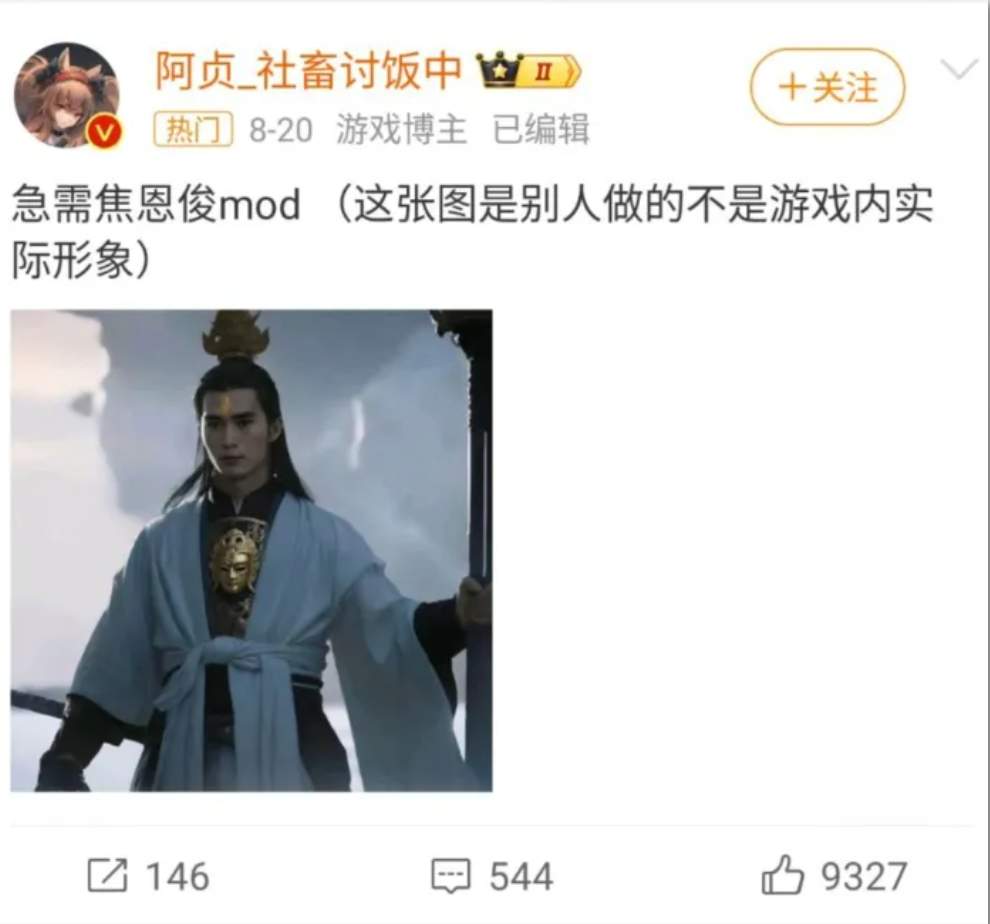This screenshot has width=990, height=924.
Task: Click the share/repost icon
Action: (107, 875)
